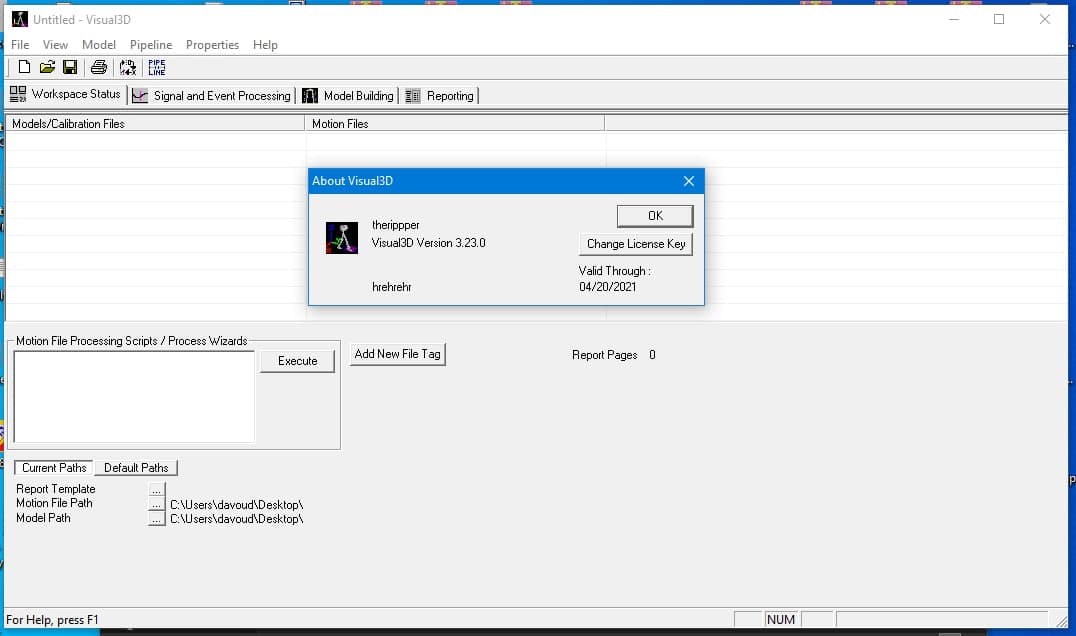Click the 'hrehrehr' text in dialog
This screenshot has width=1076, height=636.
click(391, 287)
